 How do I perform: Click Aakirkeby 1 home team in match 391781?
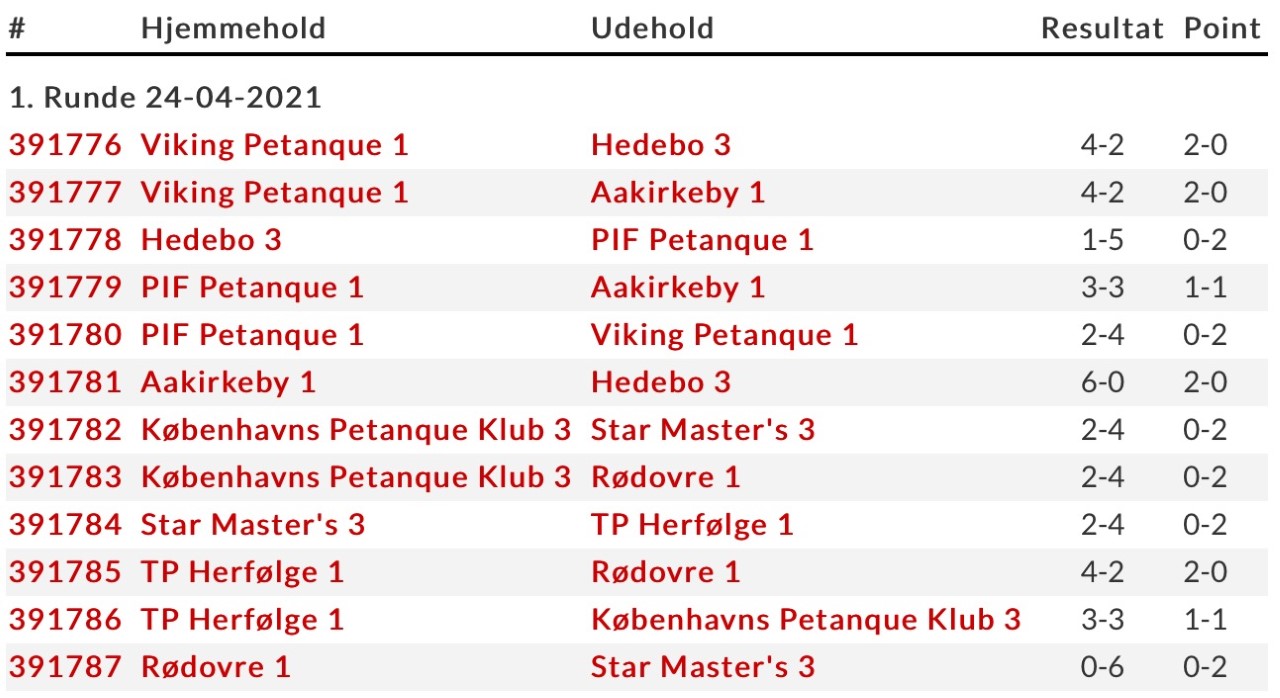228,382
